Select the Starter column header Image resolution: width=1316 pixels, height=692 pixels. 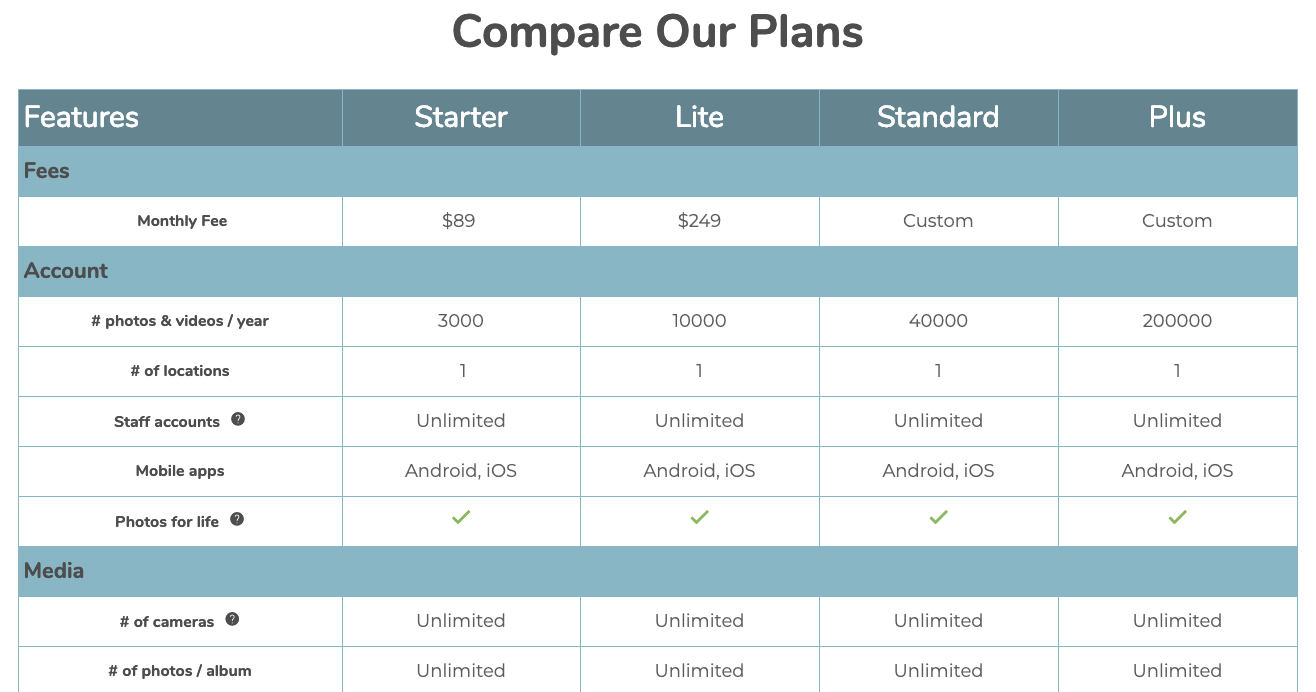coord(461,117)
